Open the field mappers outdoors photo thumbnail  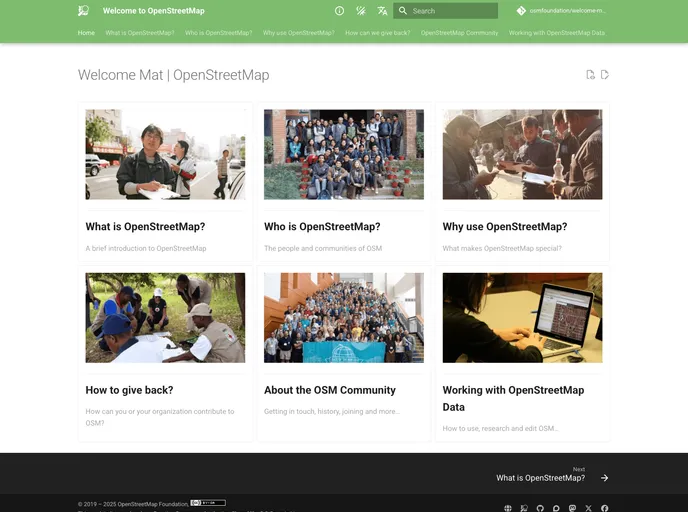point(165,318)
